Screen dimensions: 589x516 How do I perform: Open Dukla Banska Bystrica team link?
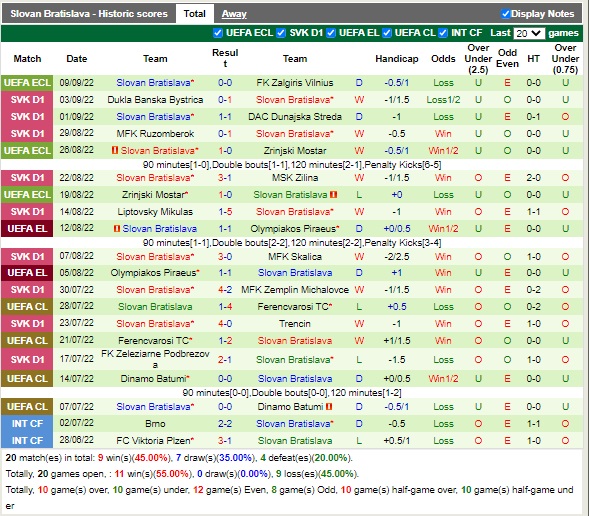pos(155,100)
